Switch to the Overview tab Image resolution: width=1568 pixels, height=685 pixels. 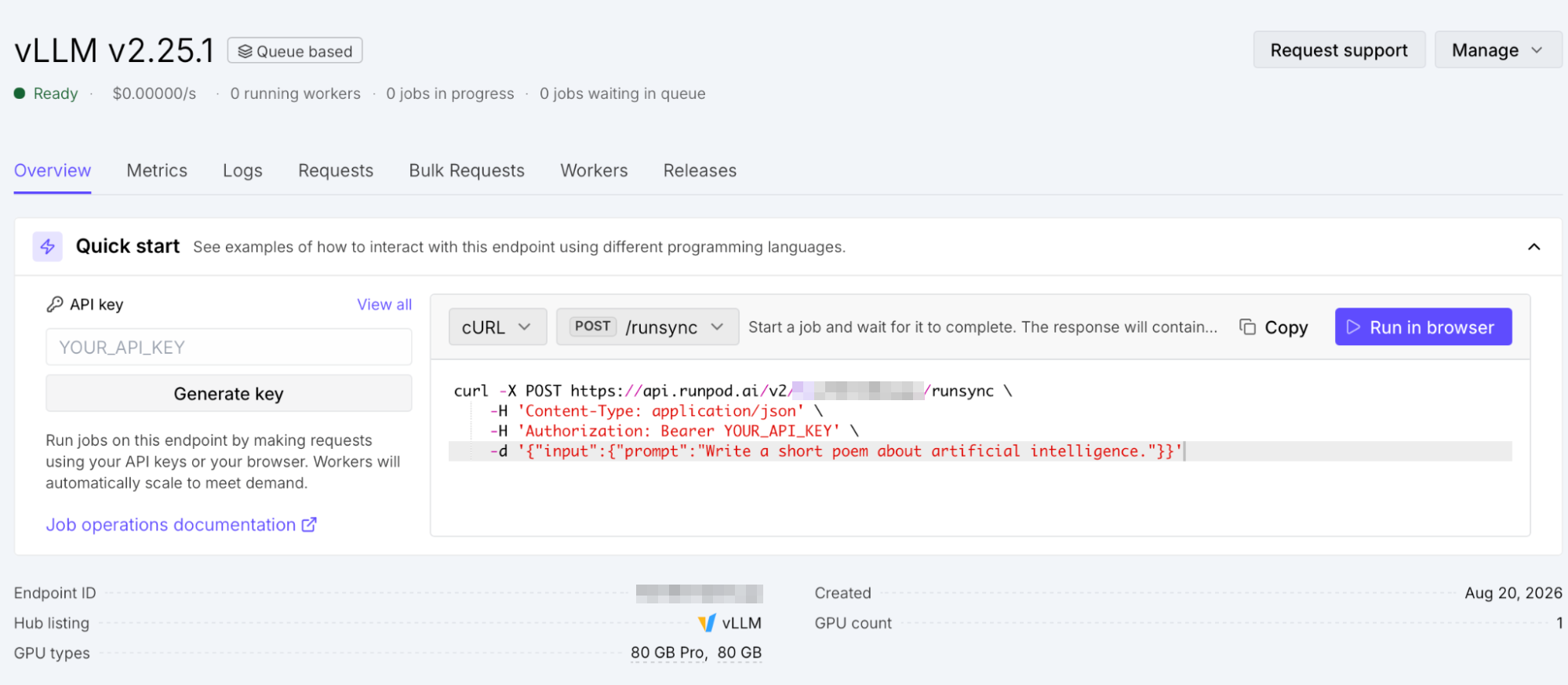(53, 170)
